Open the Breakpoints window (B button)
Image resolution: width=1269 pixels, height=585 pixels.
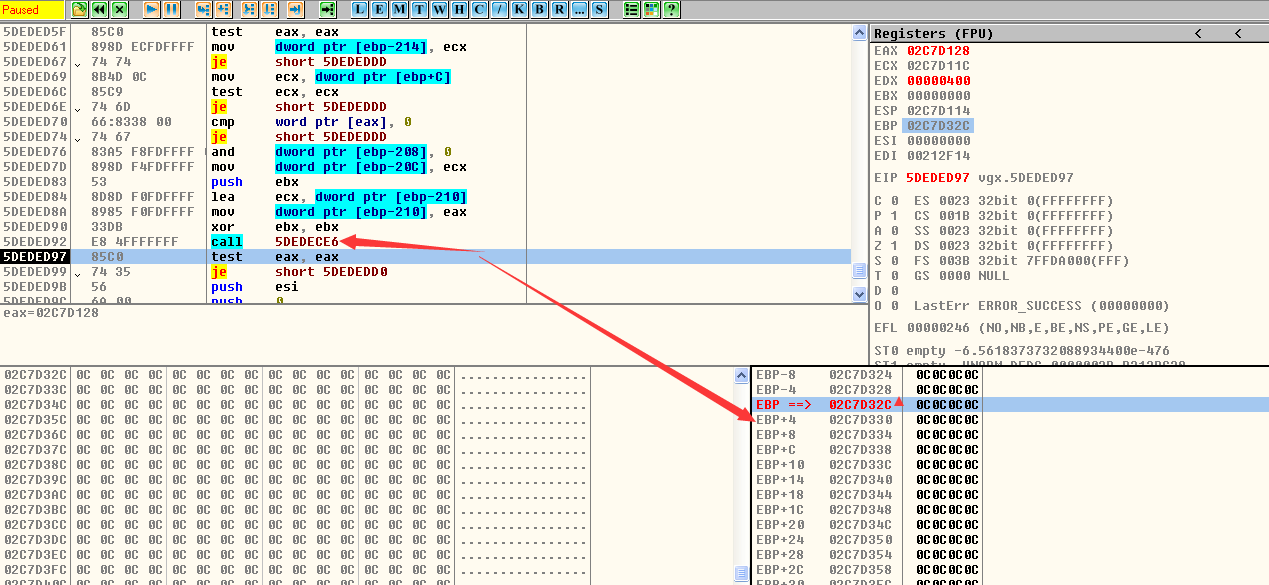pos(540,10)
